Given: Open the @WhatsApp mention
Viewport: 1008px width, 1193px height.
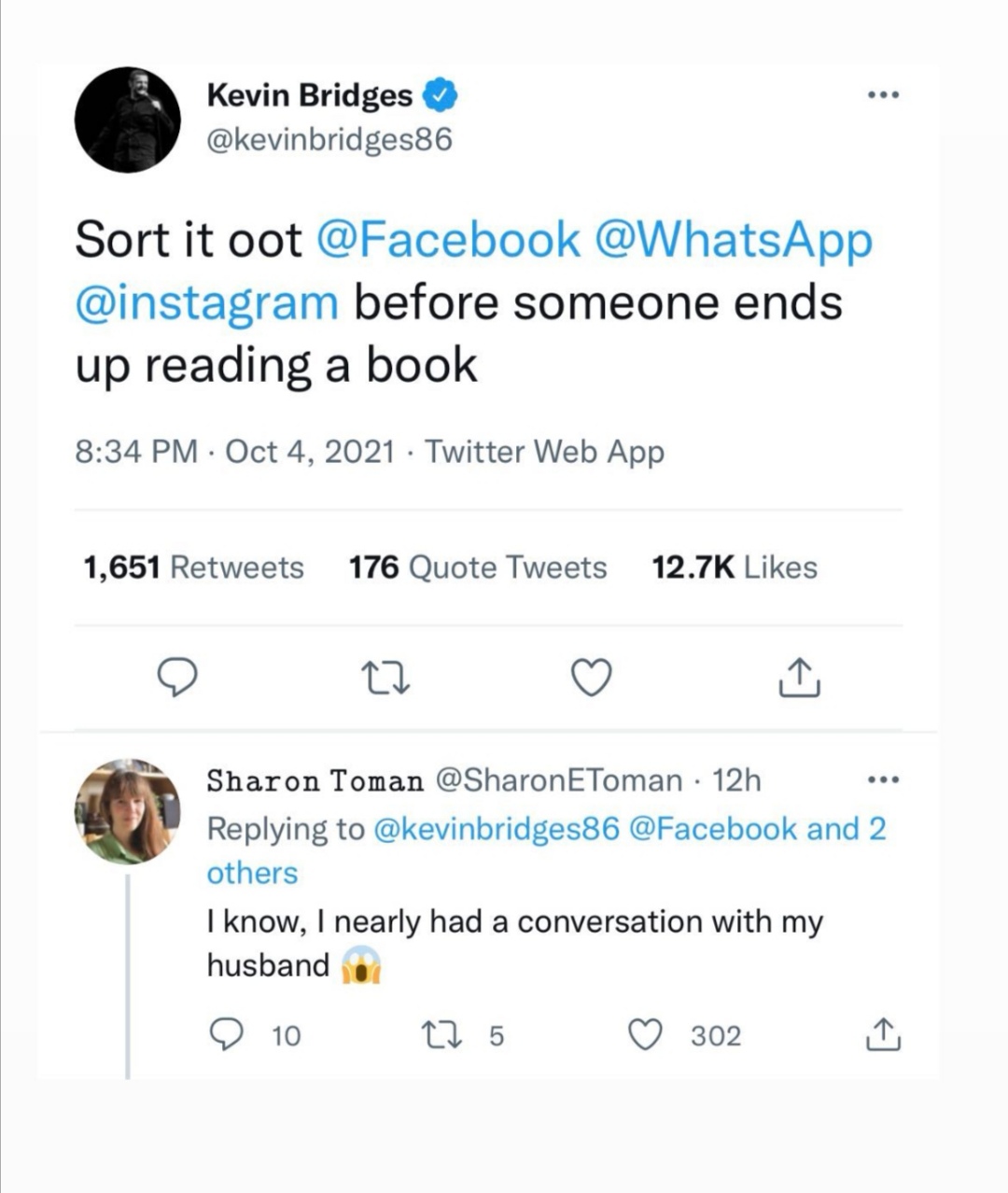Looking at the screenshot, I should [740, 239].
